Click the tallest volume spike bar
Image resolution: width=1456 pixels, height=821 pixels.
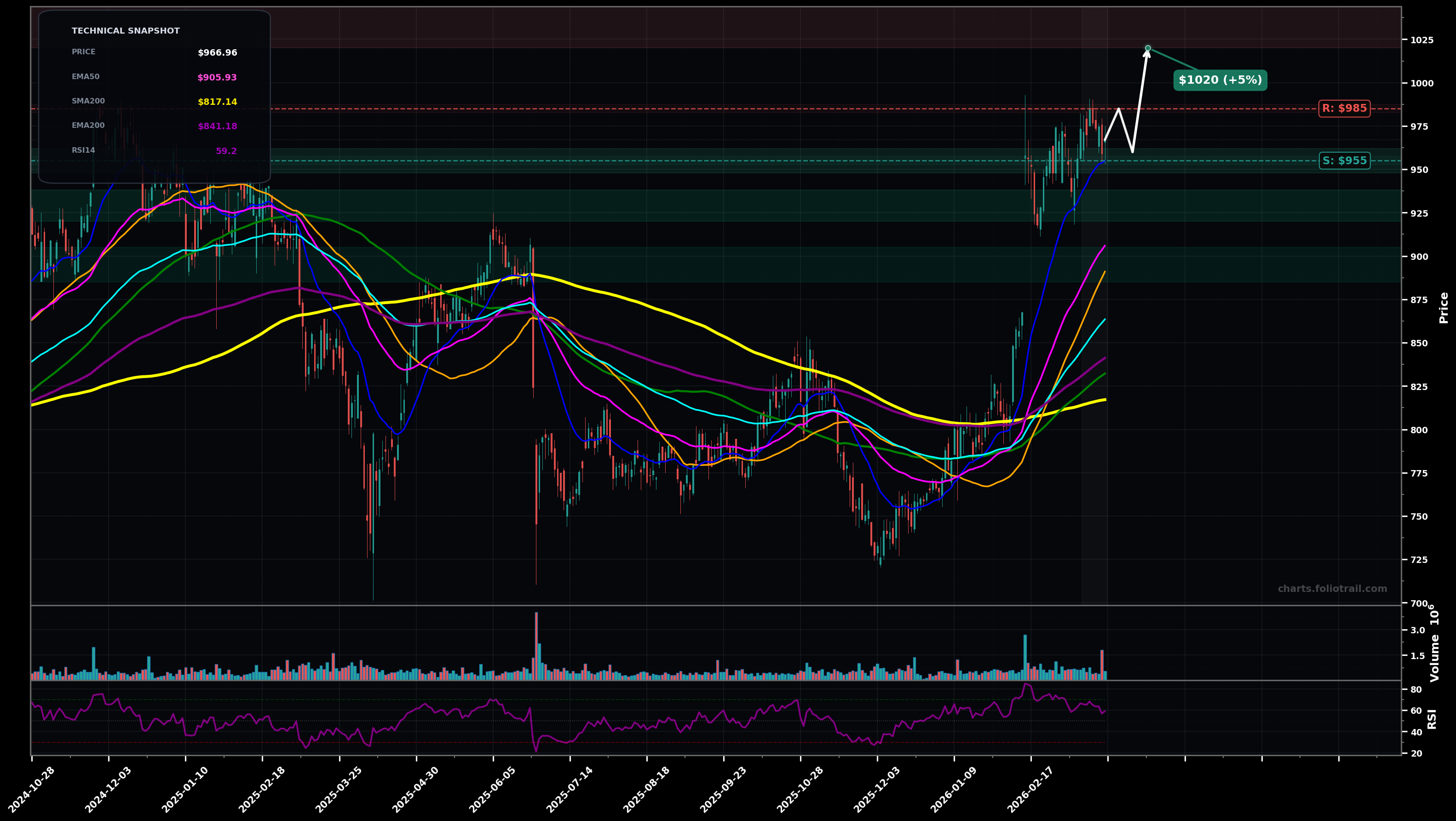536,650
